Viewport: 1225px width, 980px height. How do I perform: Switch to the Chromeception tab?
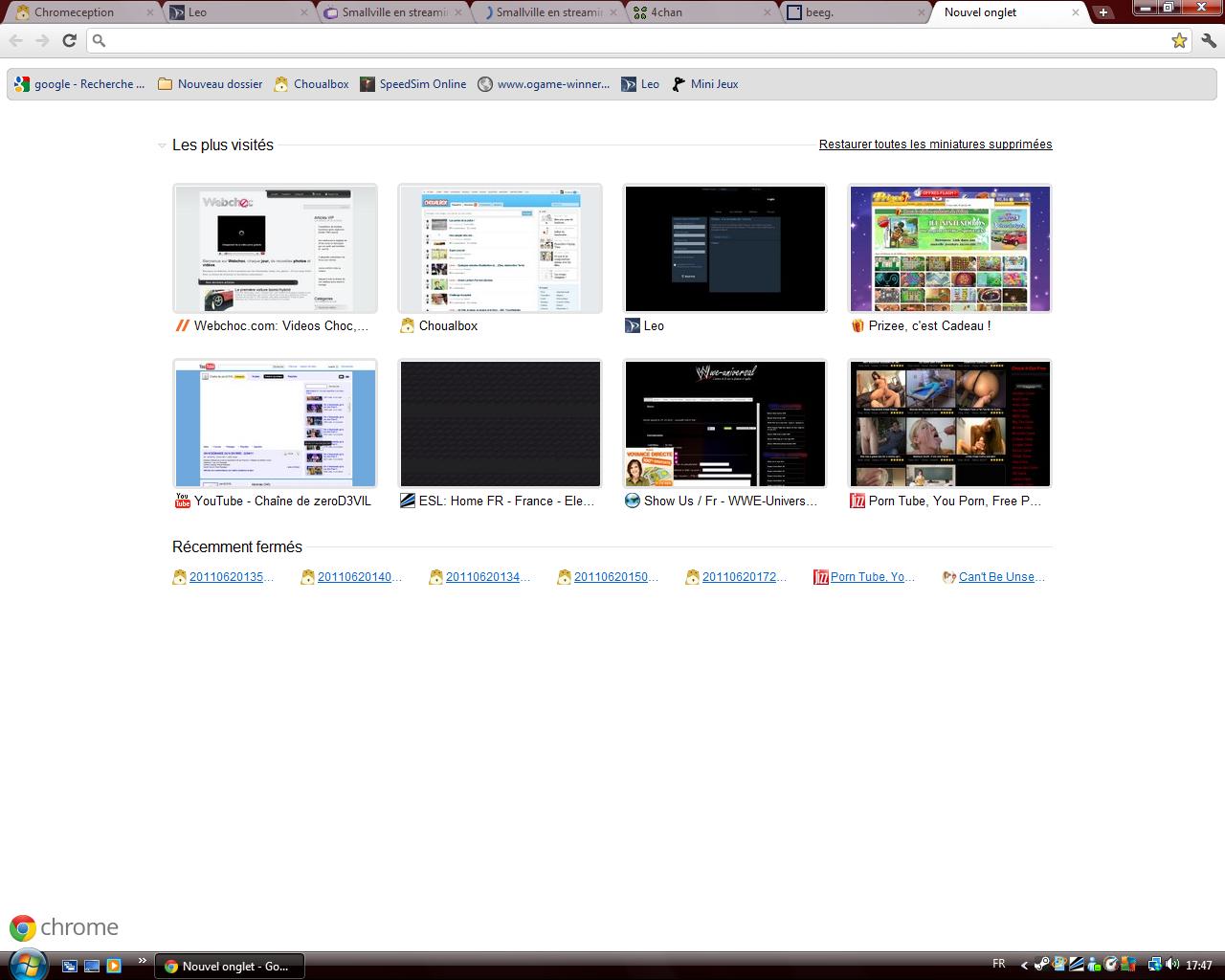81,12
